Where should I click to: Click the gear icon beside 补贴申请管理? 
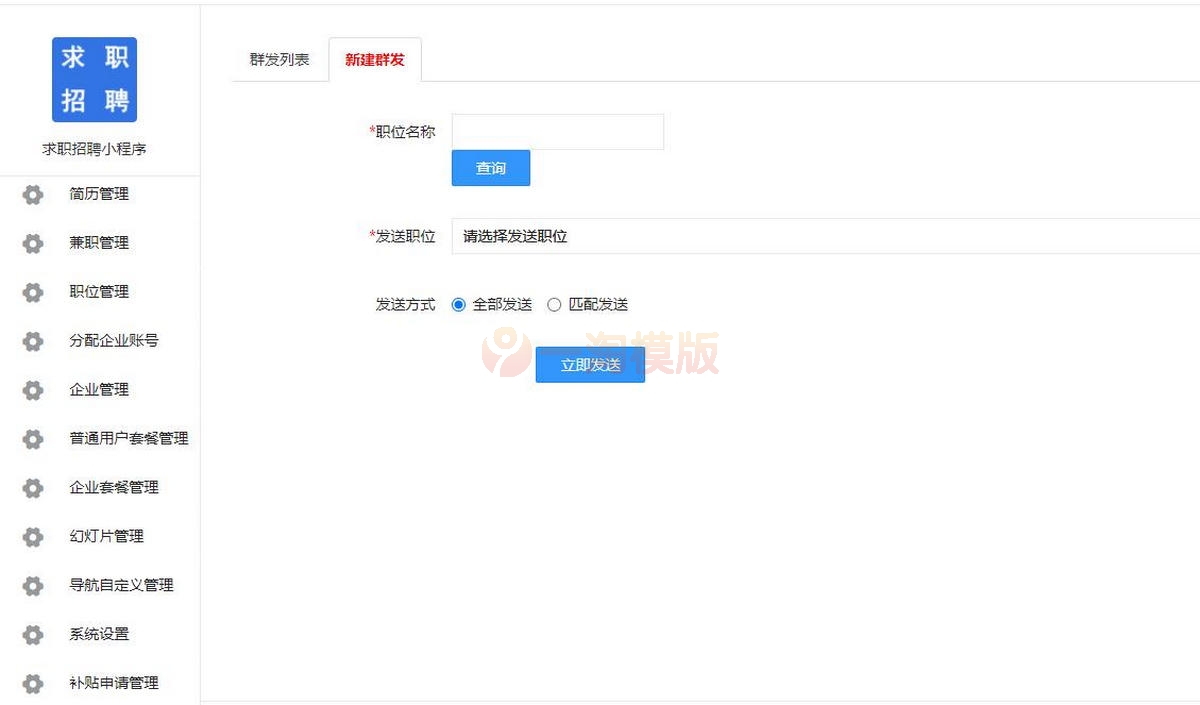tap(33, 683)
